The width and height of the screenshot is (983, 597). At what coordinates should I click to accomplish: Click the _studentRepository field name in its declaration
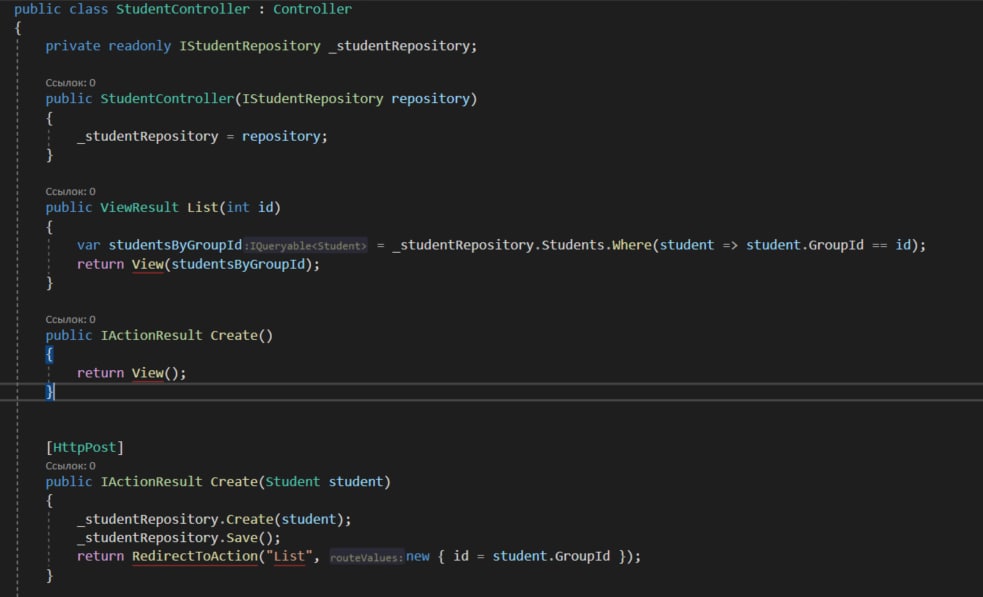pyautogui.click(x=399, y=46)
